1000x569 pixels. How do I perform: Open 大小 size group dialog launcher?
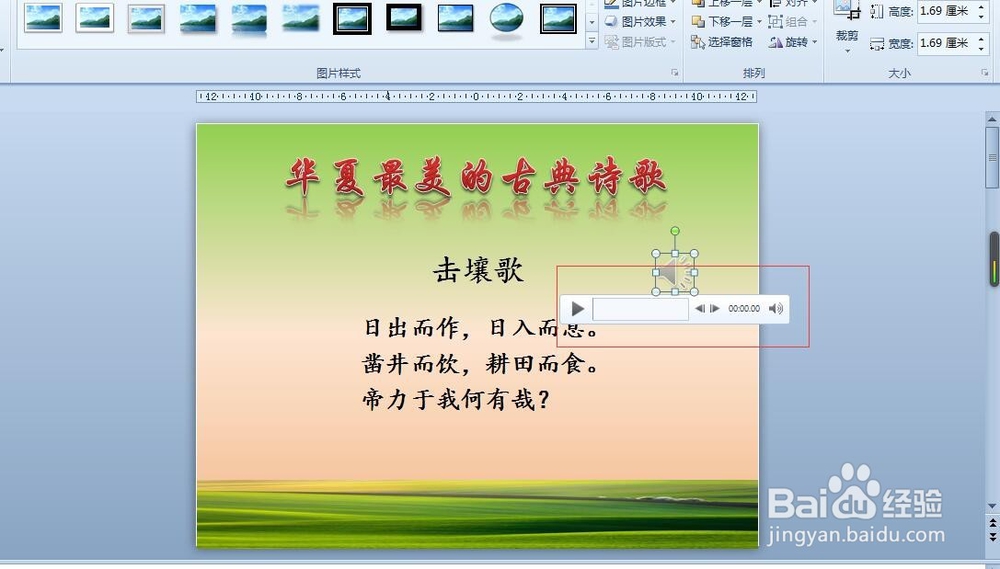point(985,73)
